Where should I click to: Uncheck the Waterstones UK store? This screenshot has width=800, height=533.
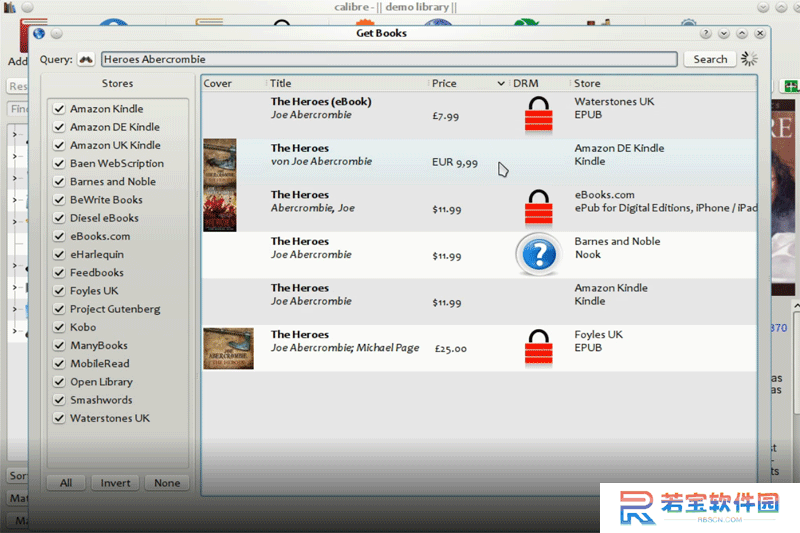(59, 418)
